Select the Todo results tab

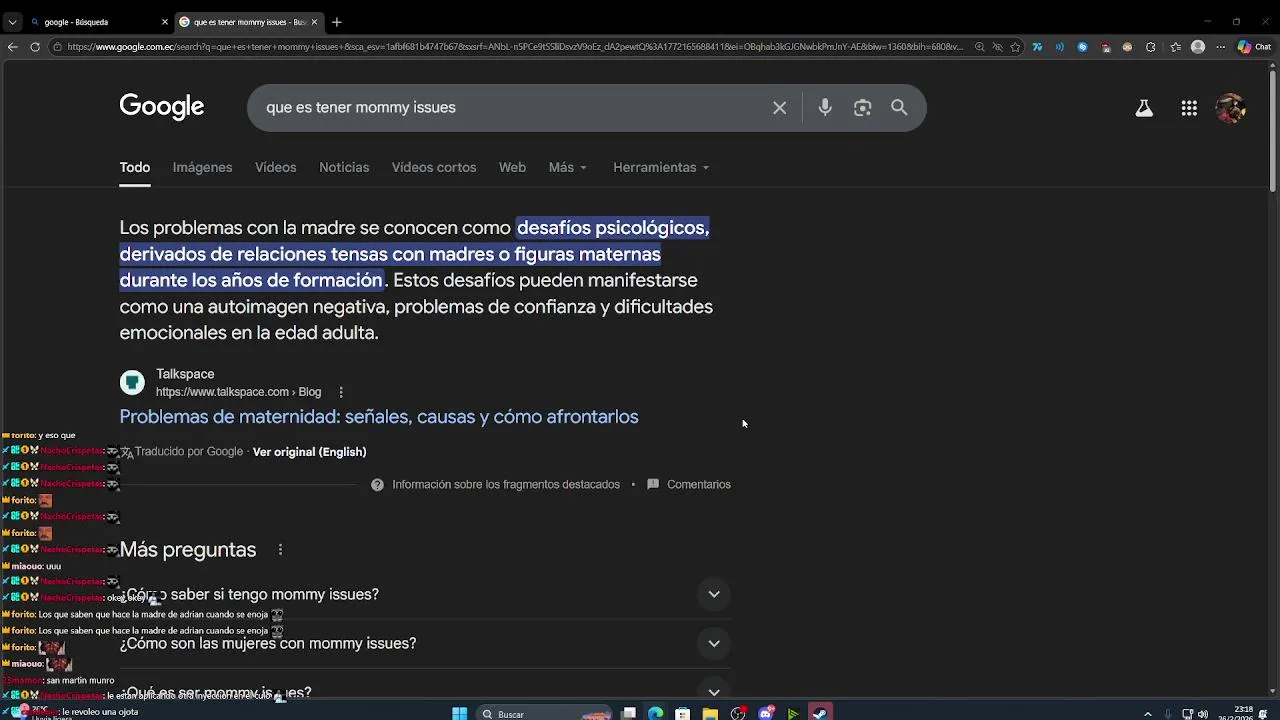click(x=135, y=167)
